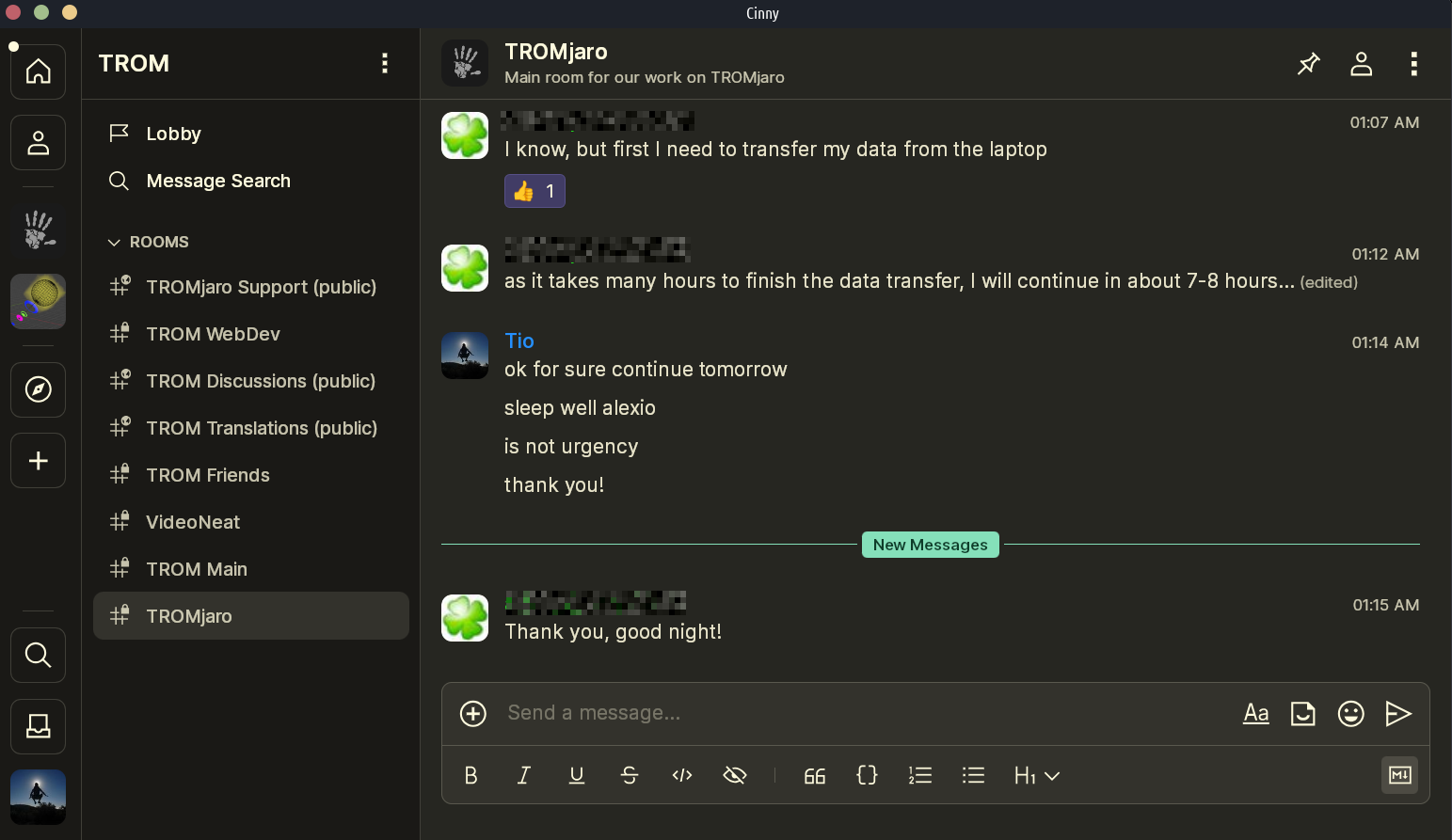Image resolution: width=1452 pixels, height=840 pixels.
Task: Click the thumbs up reaction
Action: [x=535, y=191]
